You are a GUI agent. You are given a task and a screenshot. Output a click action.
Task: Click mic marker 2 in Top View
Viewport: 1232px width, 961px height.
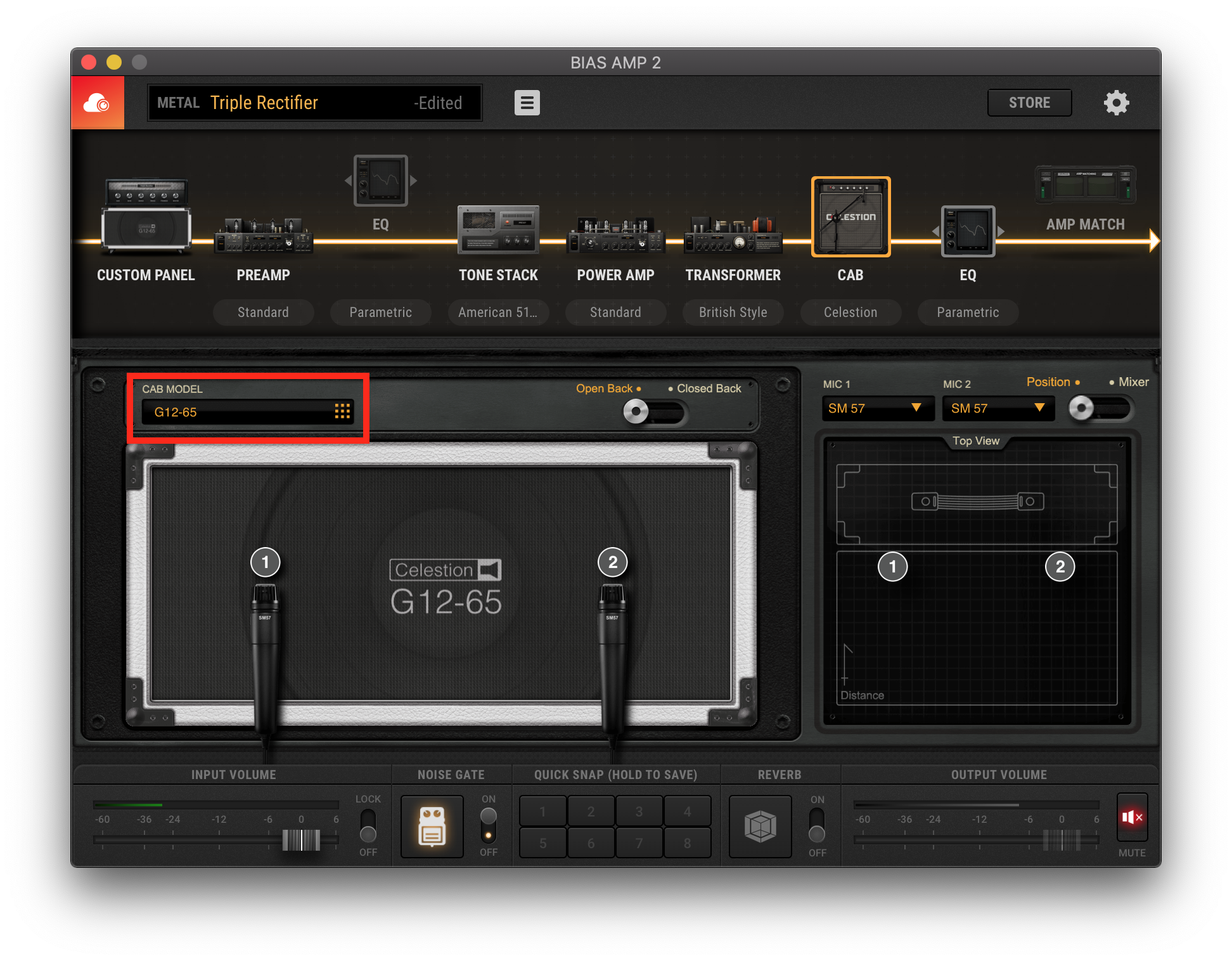coord(1060,567)
